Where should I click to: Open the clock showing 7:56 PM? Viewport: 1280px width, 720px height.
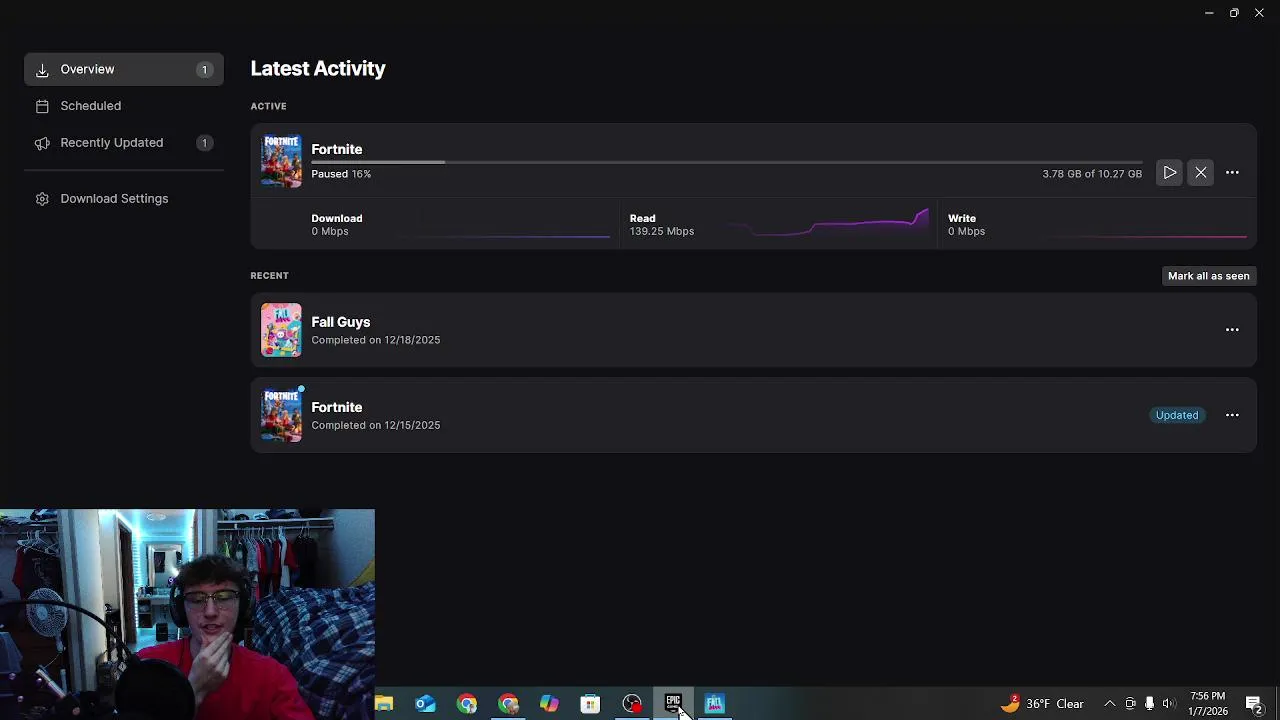(x=1208, y=704)
